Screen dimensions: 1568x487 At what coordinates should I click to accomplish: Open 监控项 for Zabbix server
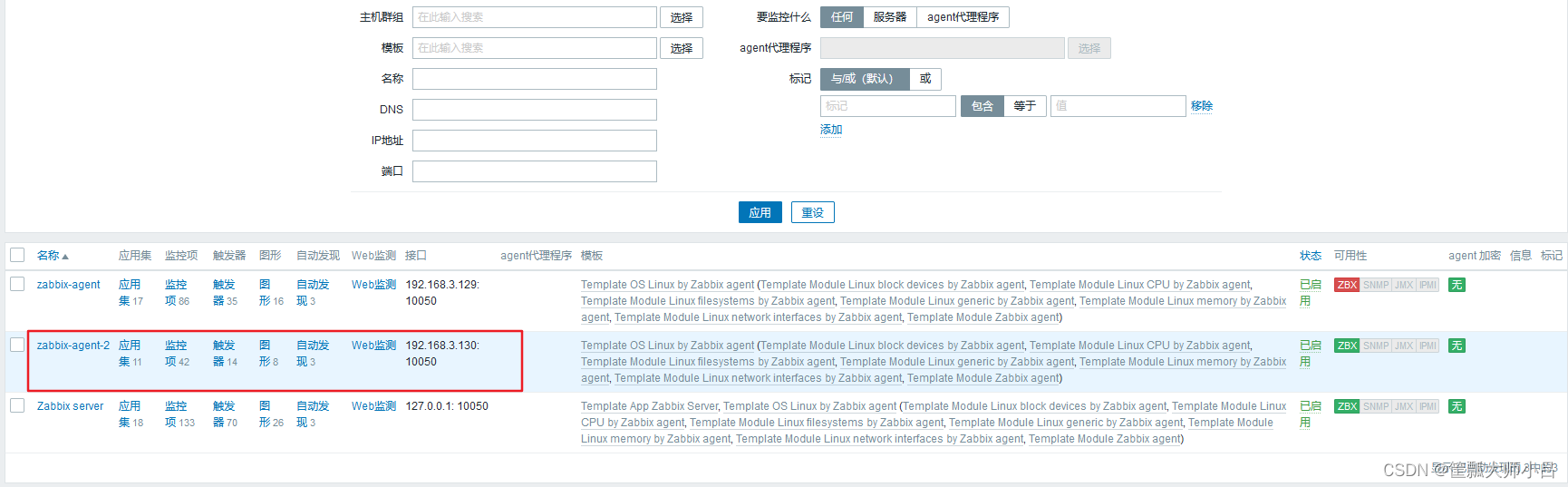(x=176, y=414)
